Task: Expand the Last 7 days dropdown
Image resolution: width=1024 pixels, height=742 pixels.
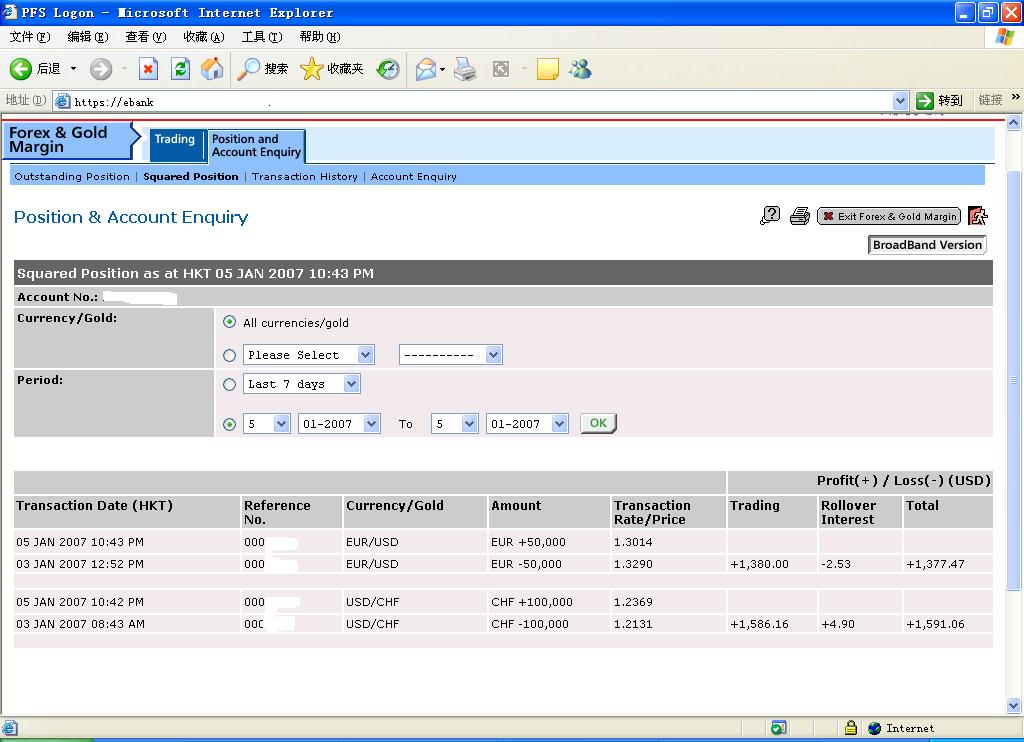Action: coord(350,384)
